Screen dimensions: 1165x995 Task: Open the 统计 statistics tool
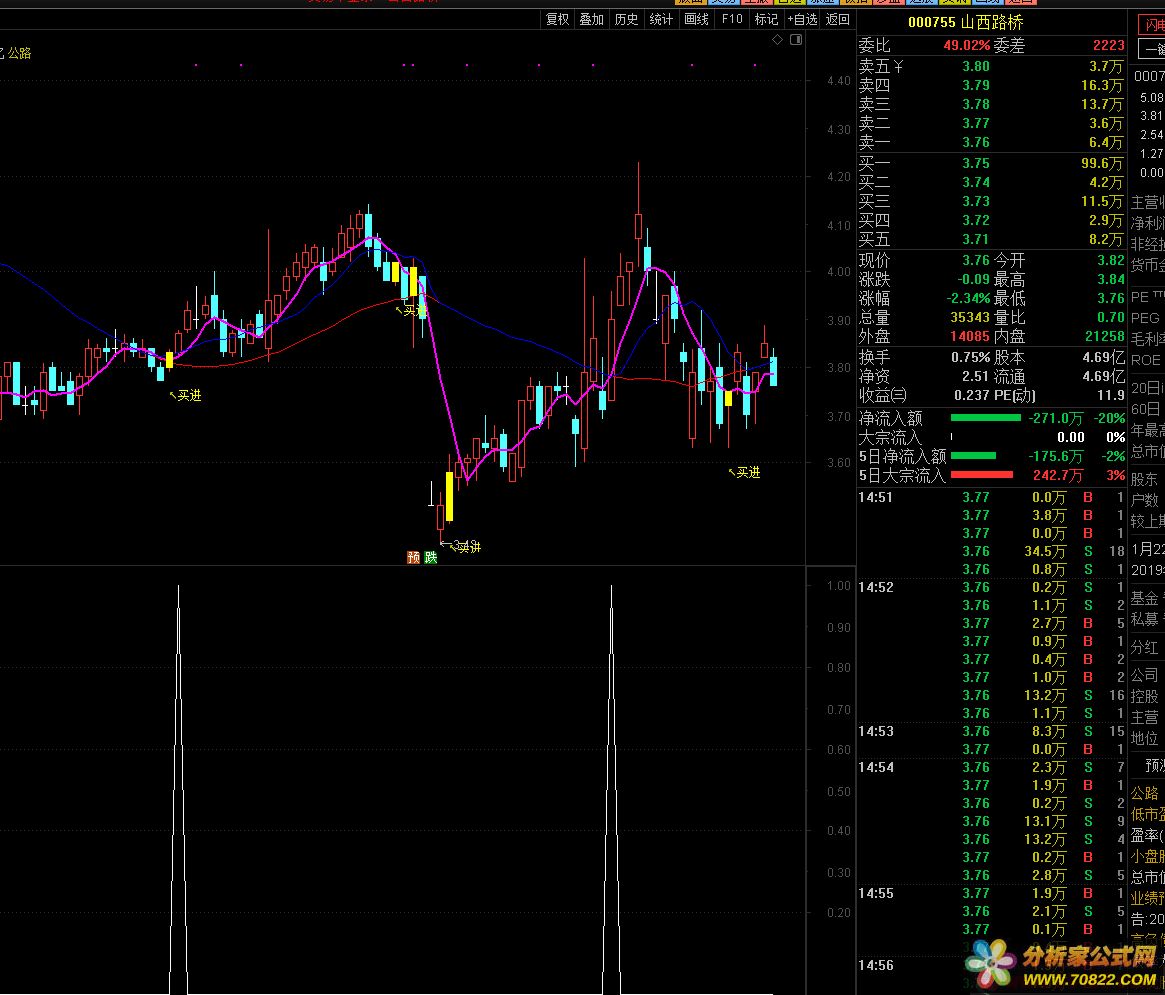click(x=661, y=19)
